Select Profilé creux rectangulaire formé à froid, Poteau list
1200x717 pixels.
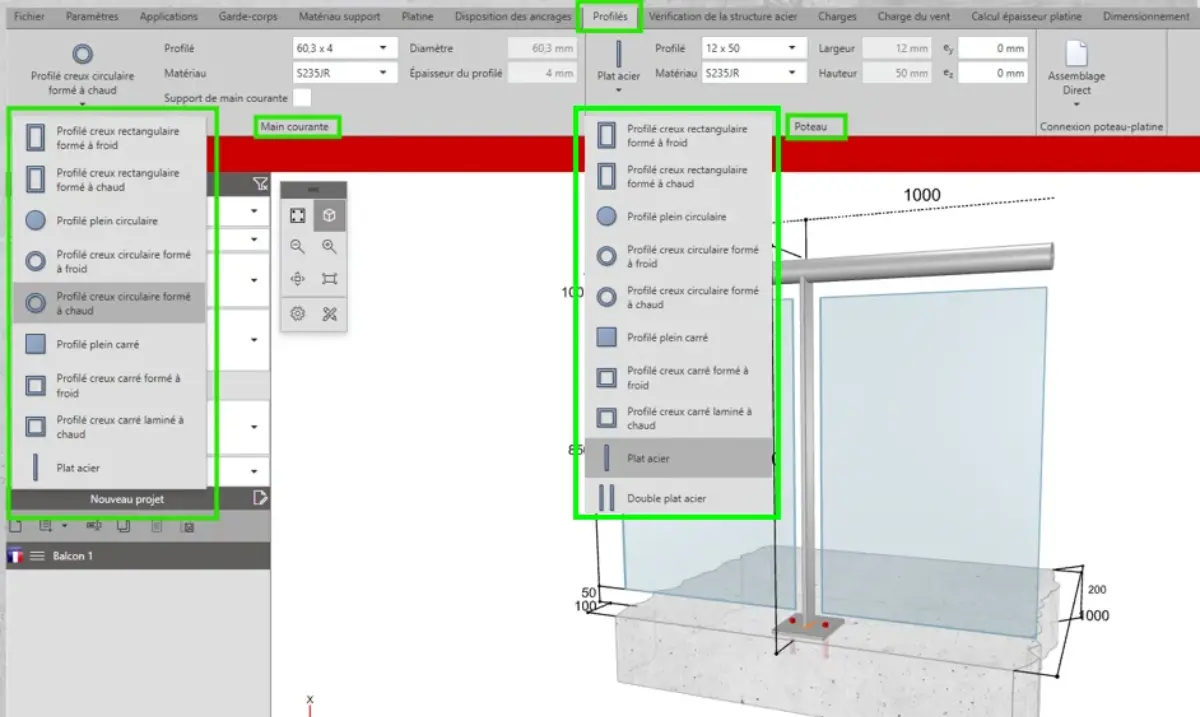coord(679,135)
